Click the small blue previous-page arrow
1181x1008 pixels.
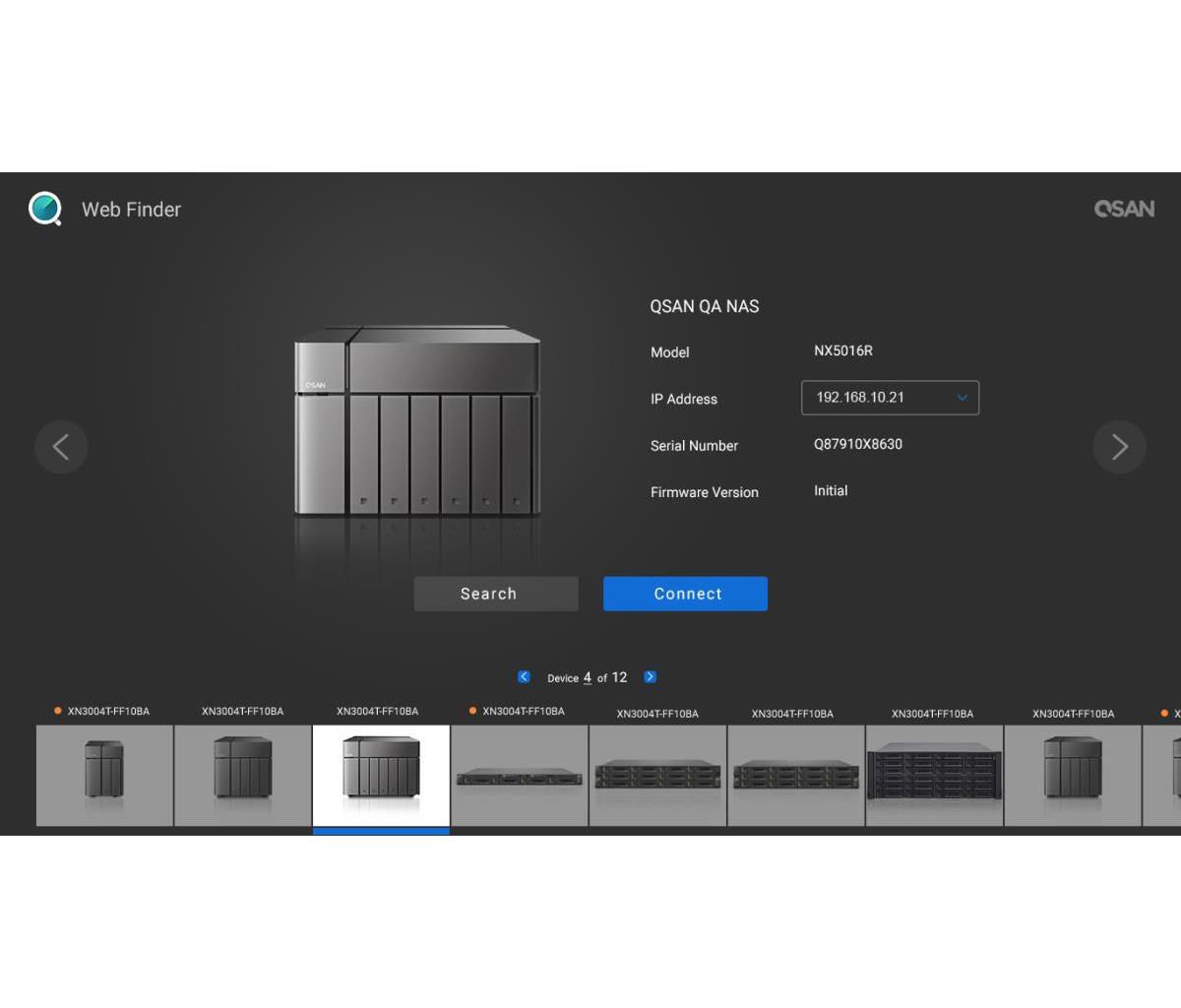(524, 676)
